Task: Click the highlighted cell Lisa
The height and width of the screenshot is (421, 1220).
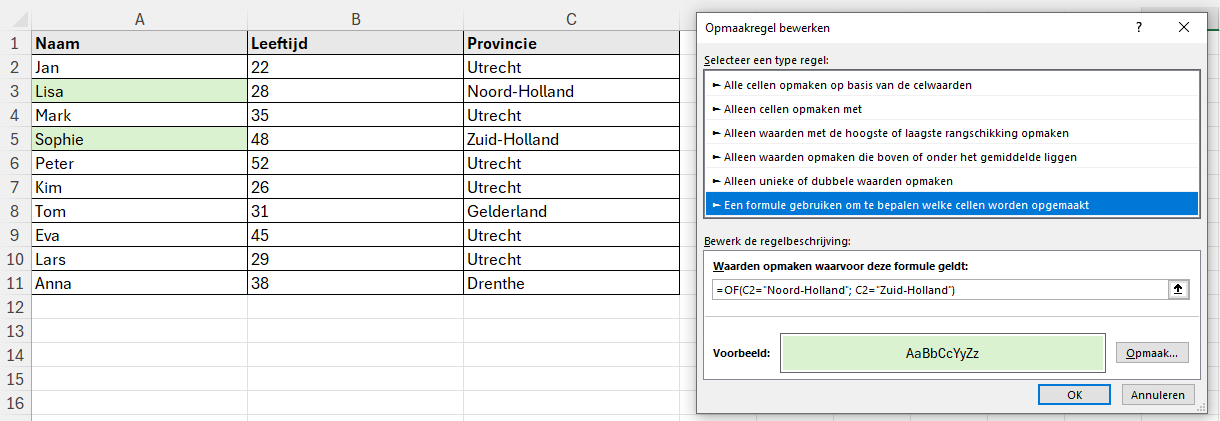Action: tap(139, 91)
